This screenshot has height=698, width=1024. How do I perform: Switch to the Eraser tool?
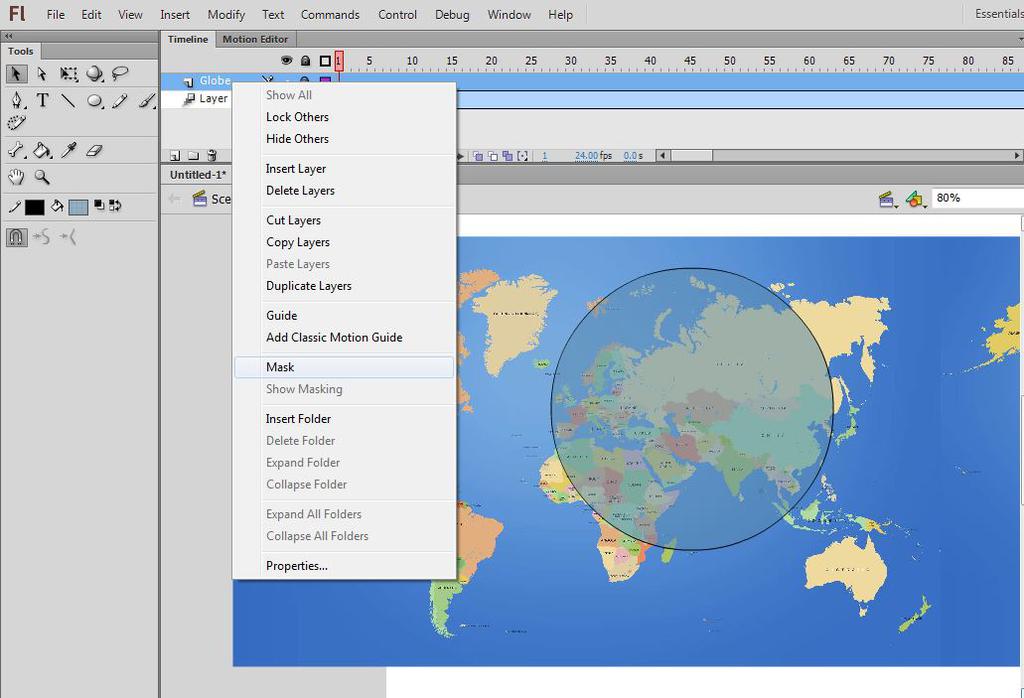[x=95, y=150]
